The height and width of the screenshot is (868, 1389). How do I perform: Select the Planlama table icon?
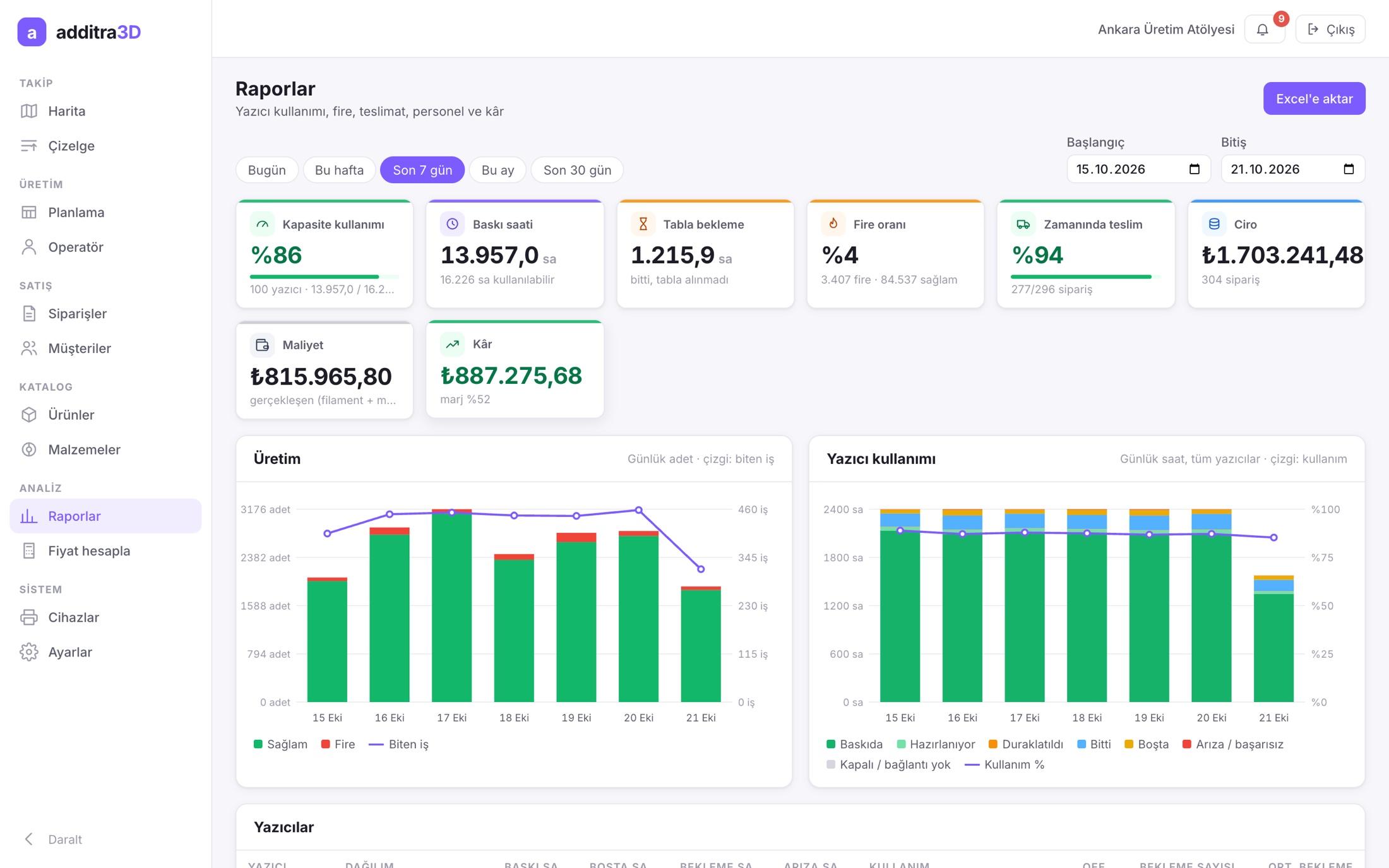29,212
